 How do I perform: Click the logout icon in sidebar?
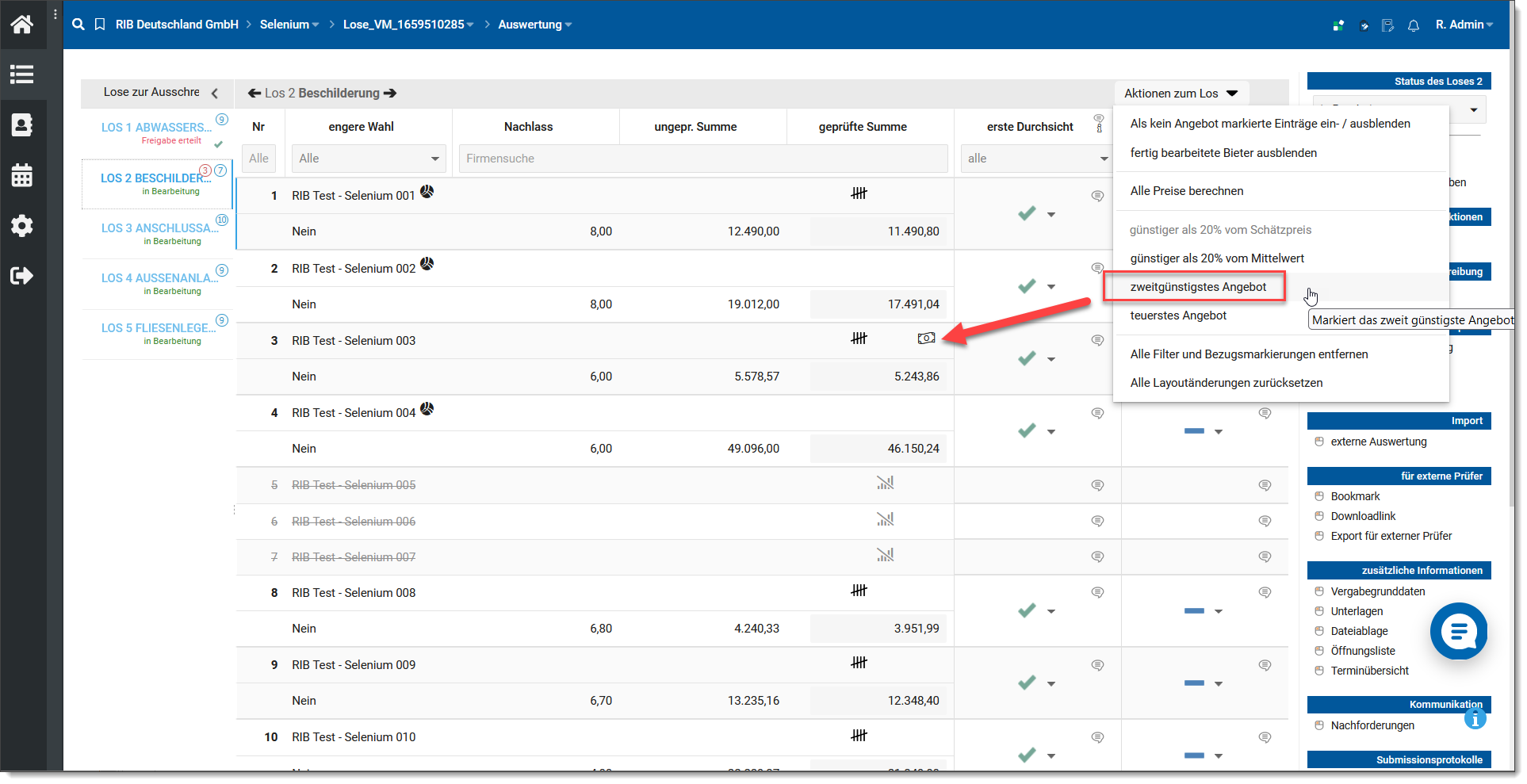[x=22, y=276]
